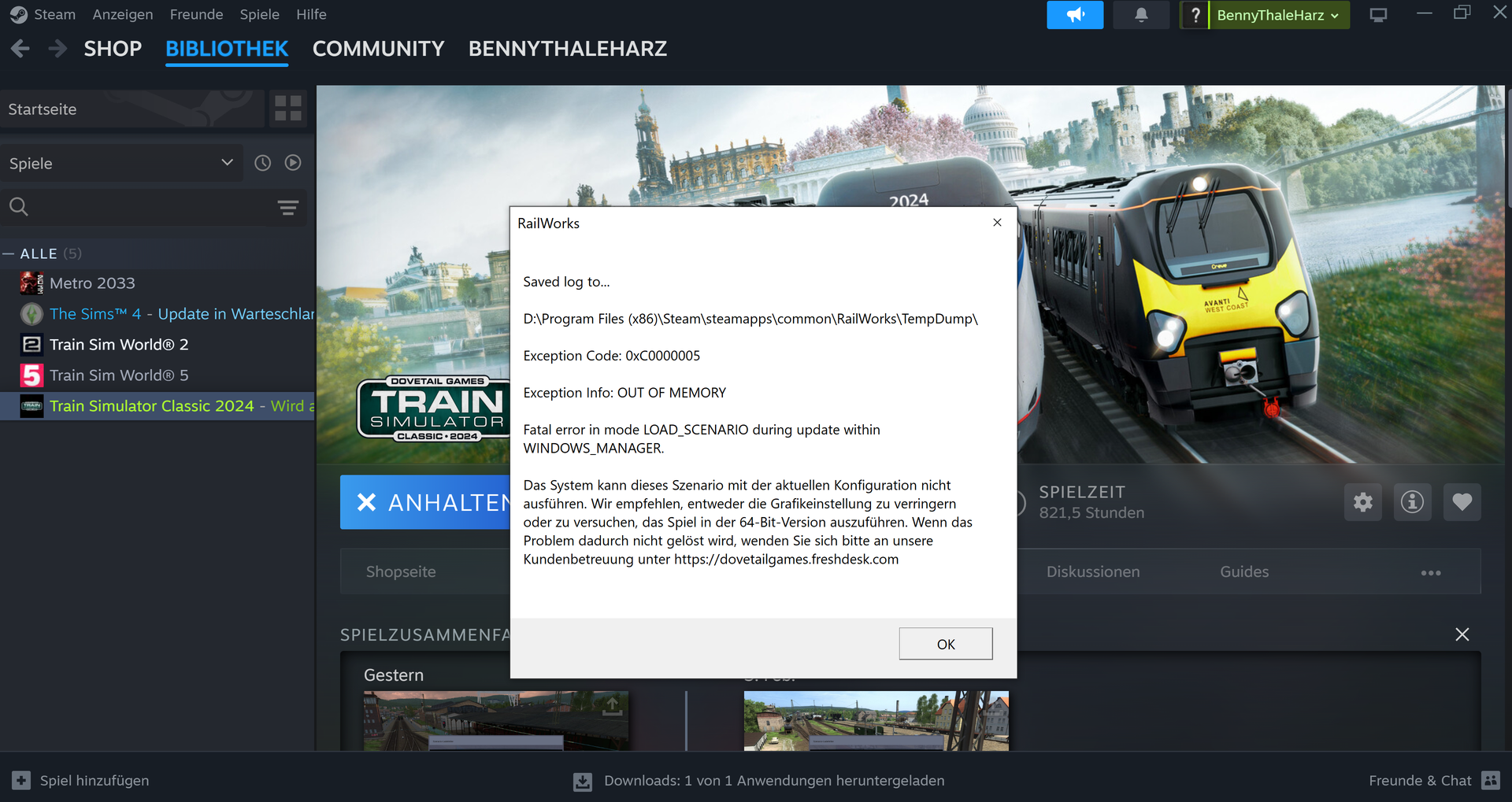Go back with the left arrow

coord(20,49)
